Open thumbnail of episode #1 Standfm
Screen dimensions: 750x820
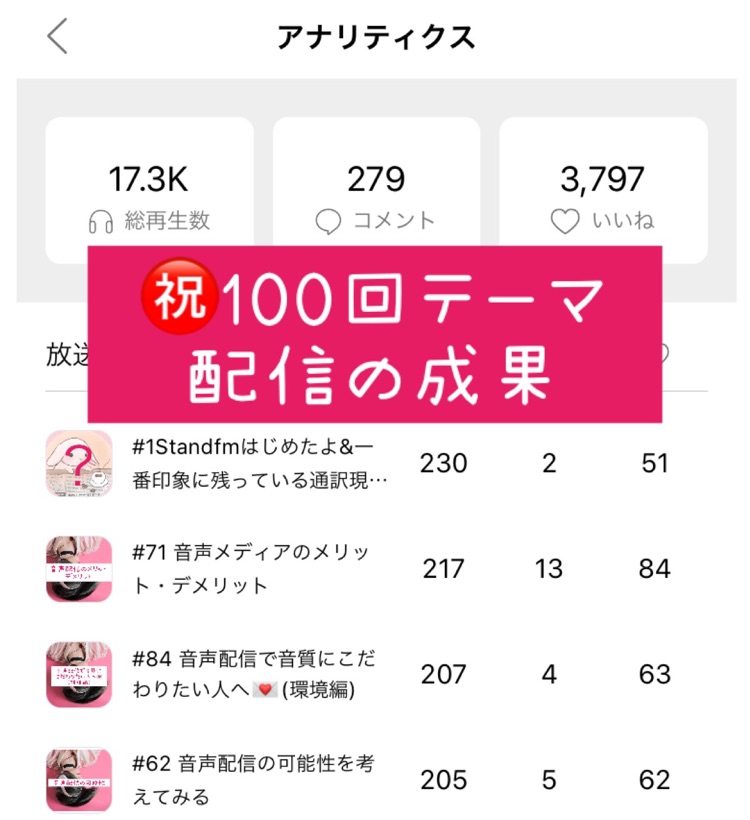click(x=79, y=463)
